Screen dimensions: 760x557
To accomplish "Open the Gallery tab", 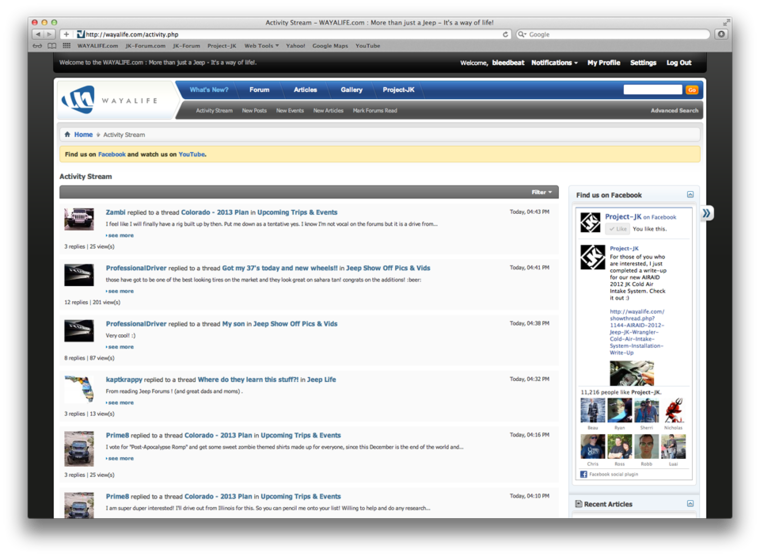I will point(351,90).
